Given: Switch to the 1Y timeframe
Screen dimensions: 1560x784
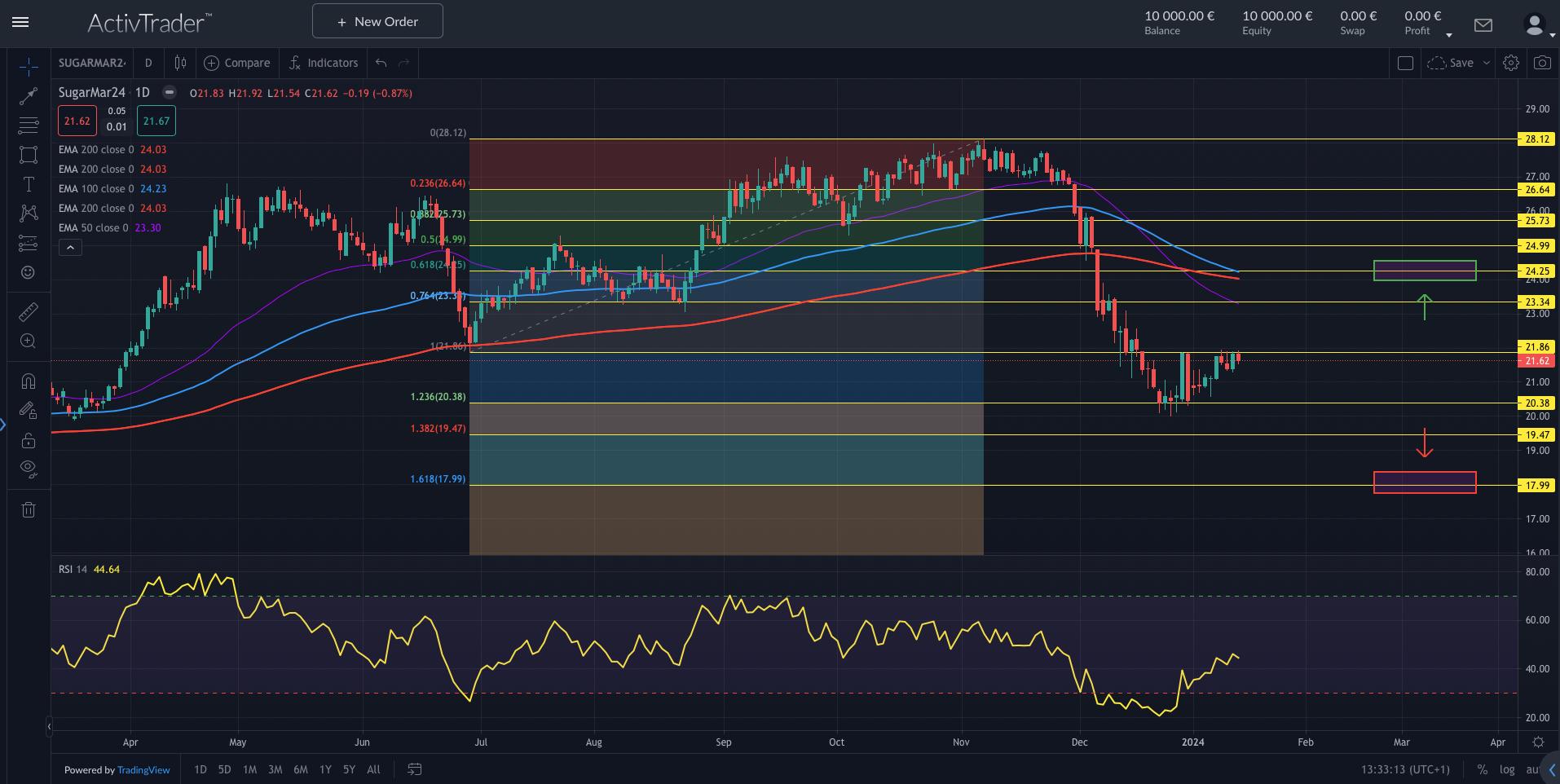Looking at the screenshot, I should [324, 769].
